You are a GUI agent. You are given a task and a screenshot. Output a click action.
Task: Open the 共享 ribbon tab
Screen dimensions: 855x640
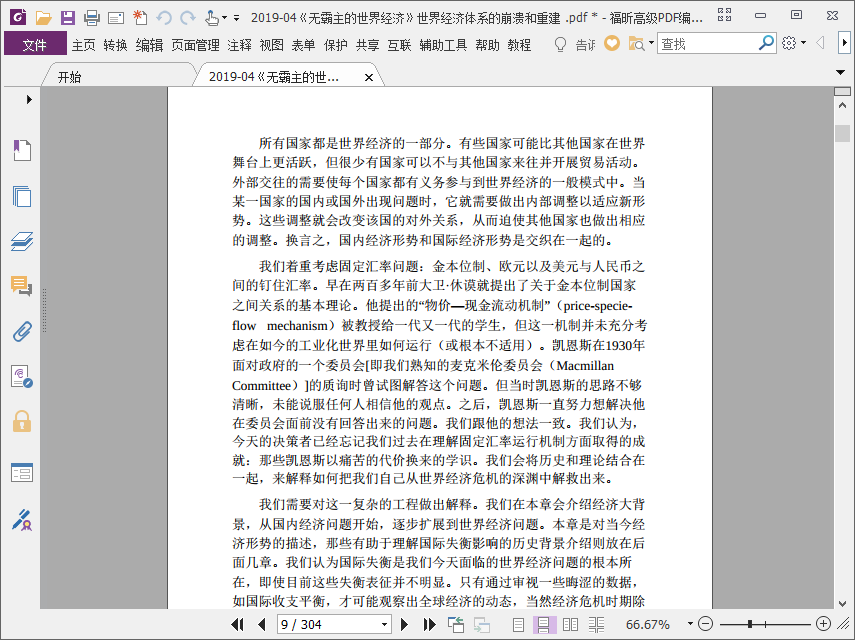[x=368, y=45]
